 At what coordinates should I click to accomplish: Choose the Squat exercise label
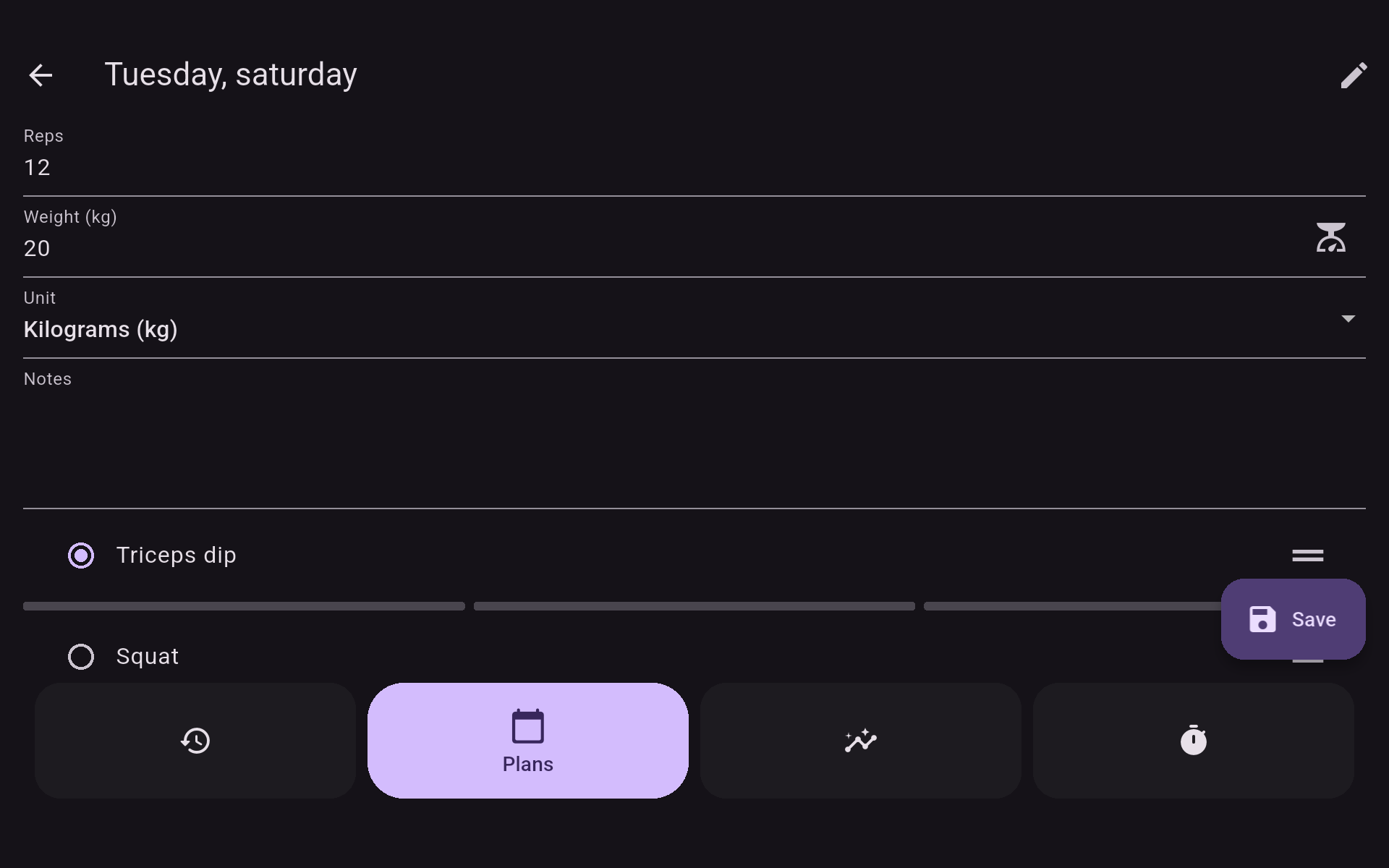pyautogui.click(x=148, y=657)
